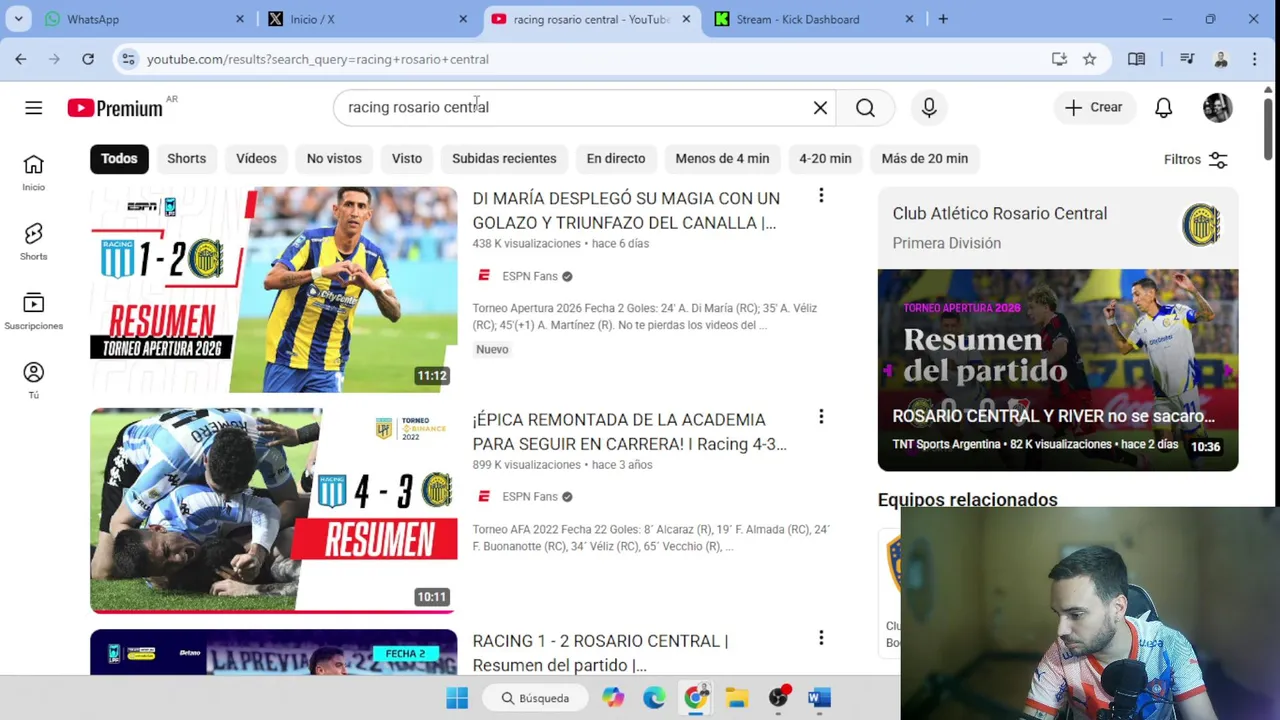The image size is (1280, 720).
Task: Select the No vistos filter chip
Action: (x=334, y=158)
